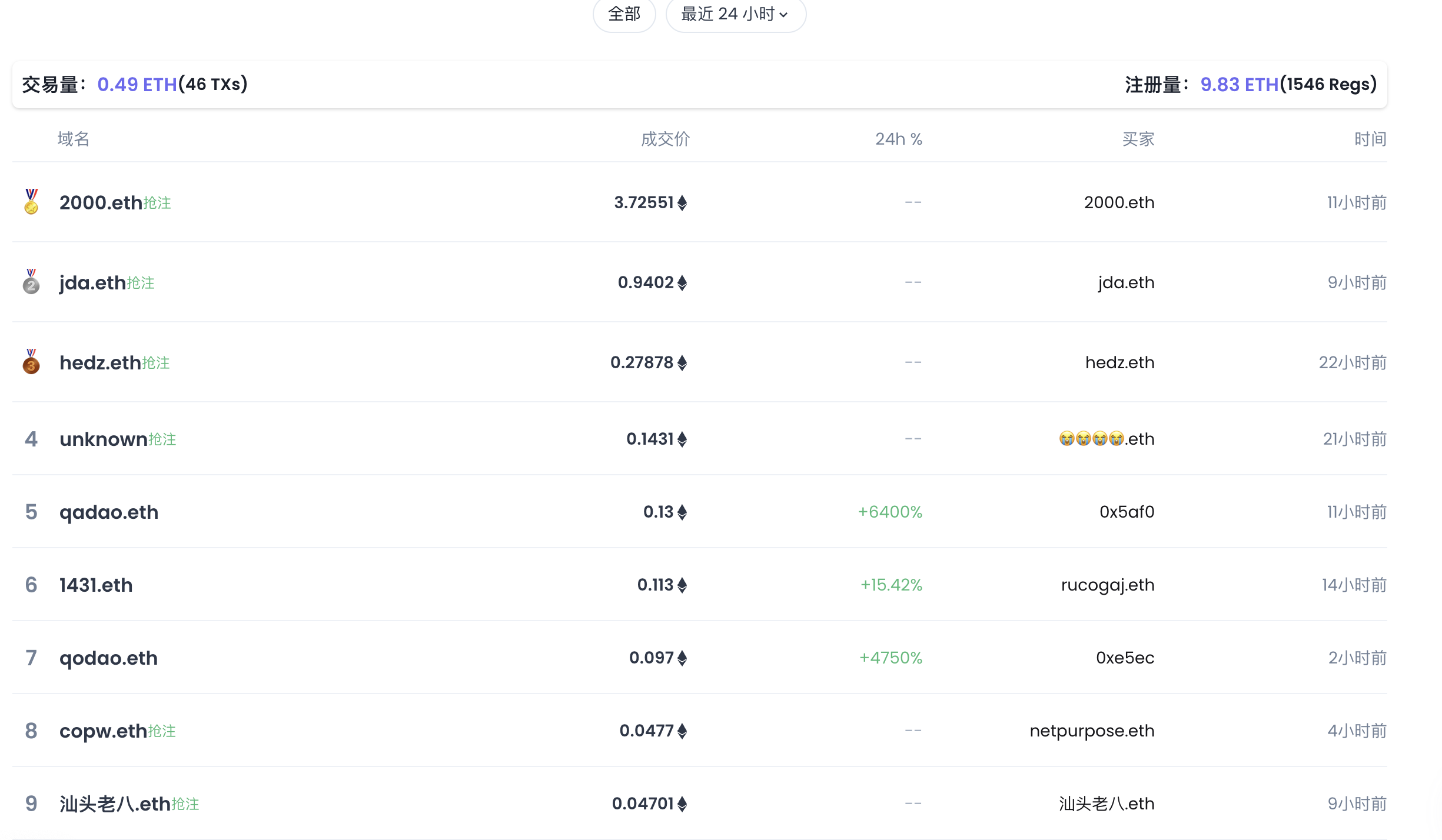This screenshot has width=1442, height=840.
Task: Open the 汕头老八.eth domain name
Action: [x=115, y=804]
